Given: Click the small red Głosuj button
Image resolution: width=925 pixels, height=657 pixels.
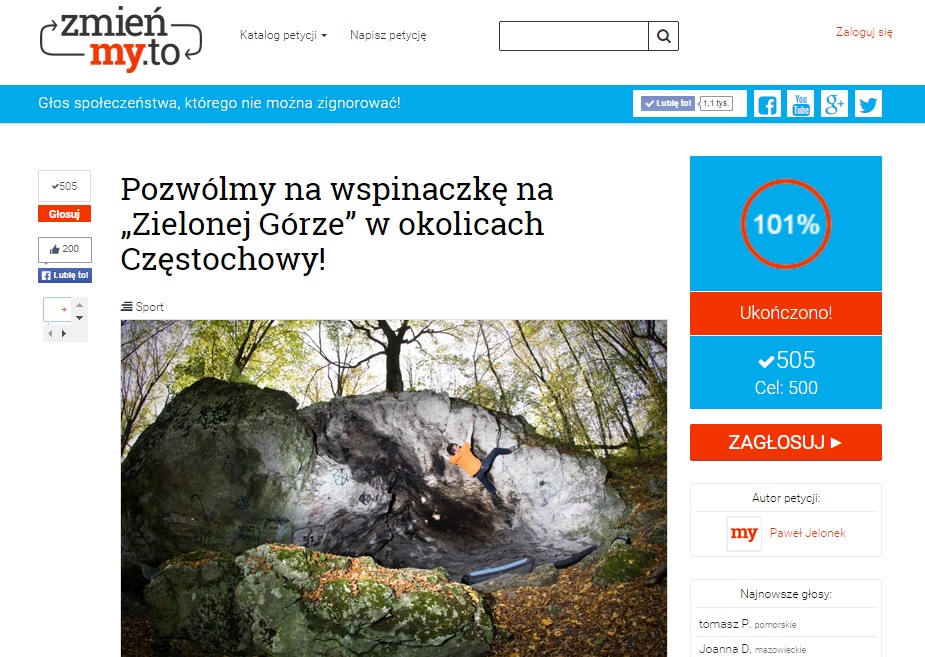Looking at the screenshot, I should 64,213.
